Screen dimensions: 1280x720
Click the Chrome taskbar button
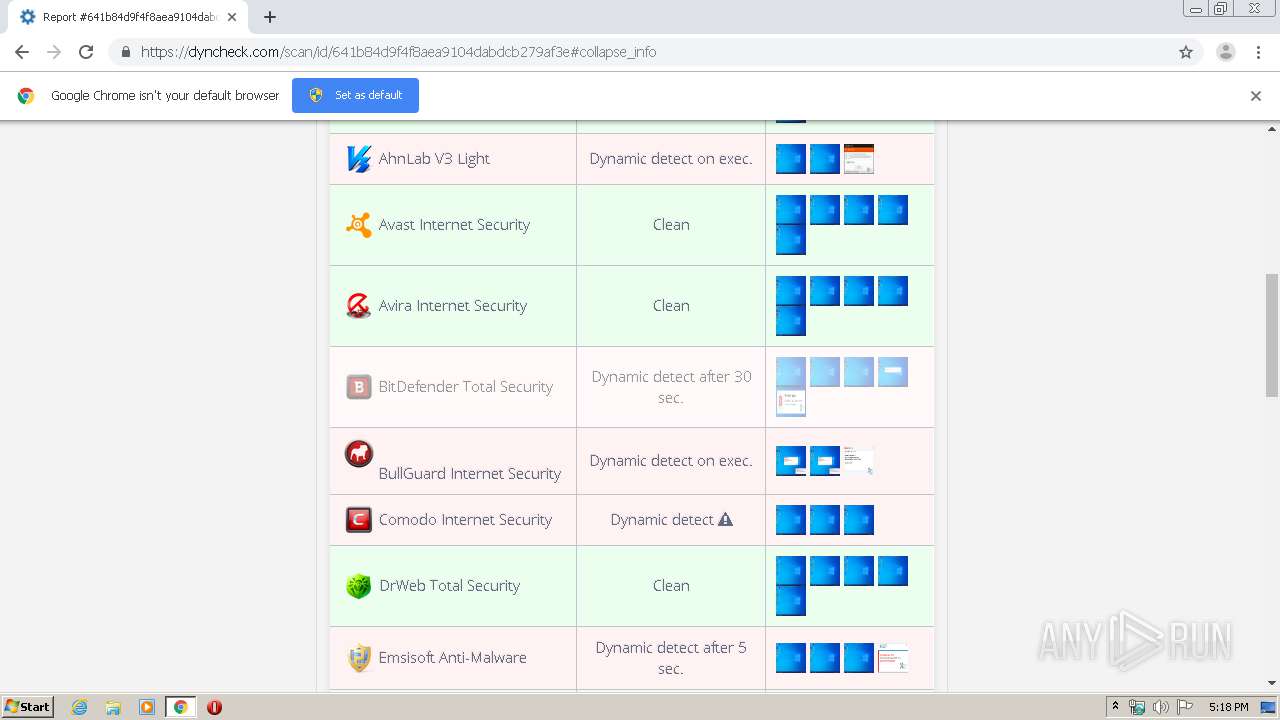coord(180,707)
